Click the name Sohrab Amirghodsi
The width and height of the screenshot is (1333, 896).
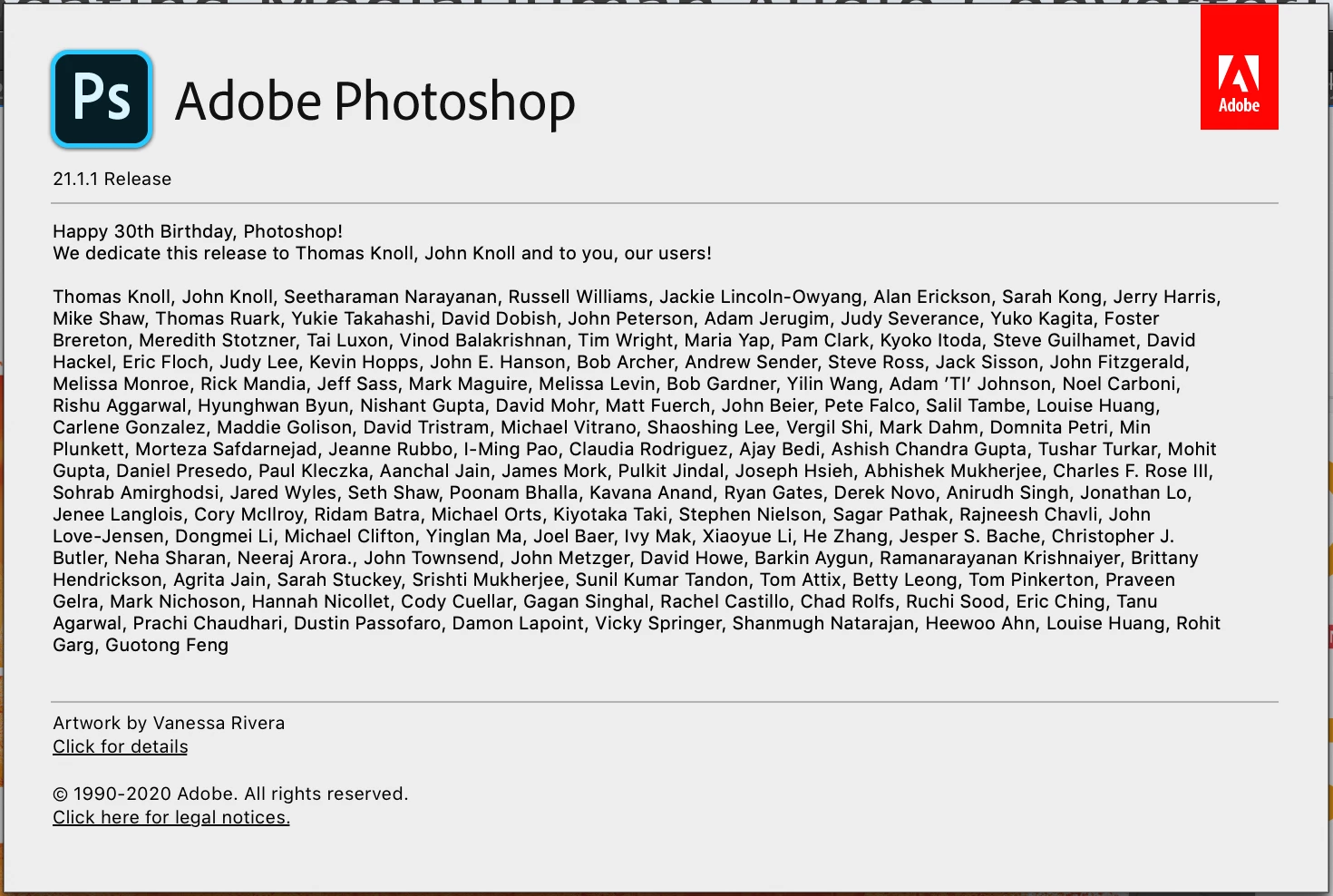tap(136, 492)
